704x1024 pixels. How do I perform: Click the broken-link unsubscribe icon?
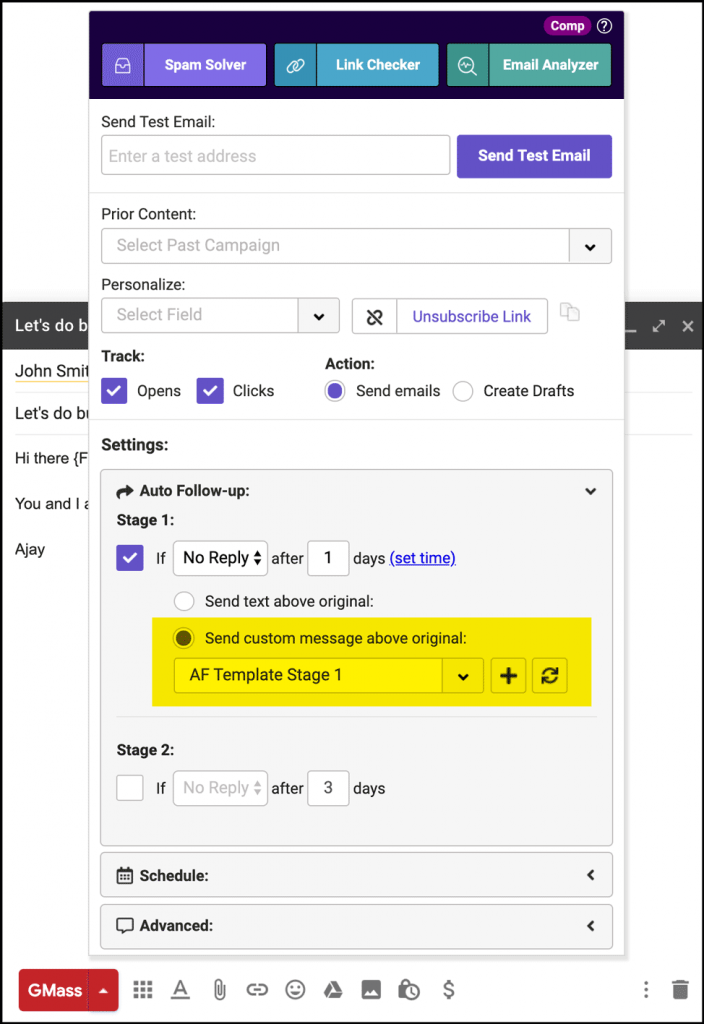(374, 316)
